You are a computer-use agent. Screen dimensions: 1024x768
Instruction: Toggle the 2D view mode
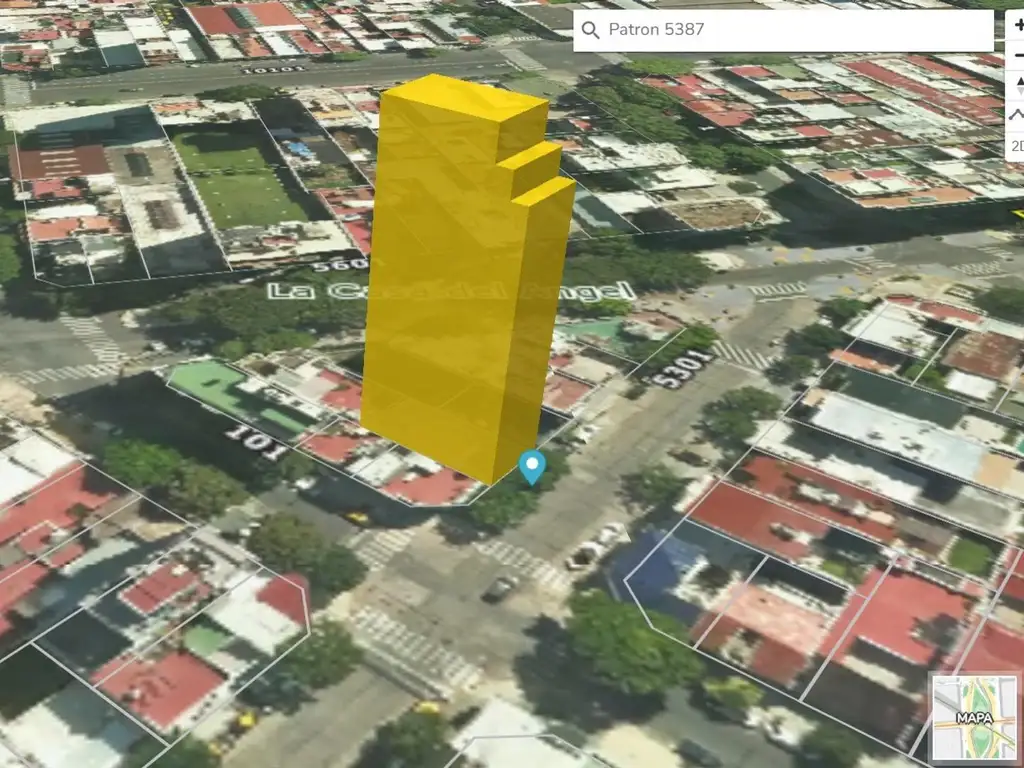pyautogui.click(x=1016, y=146)
